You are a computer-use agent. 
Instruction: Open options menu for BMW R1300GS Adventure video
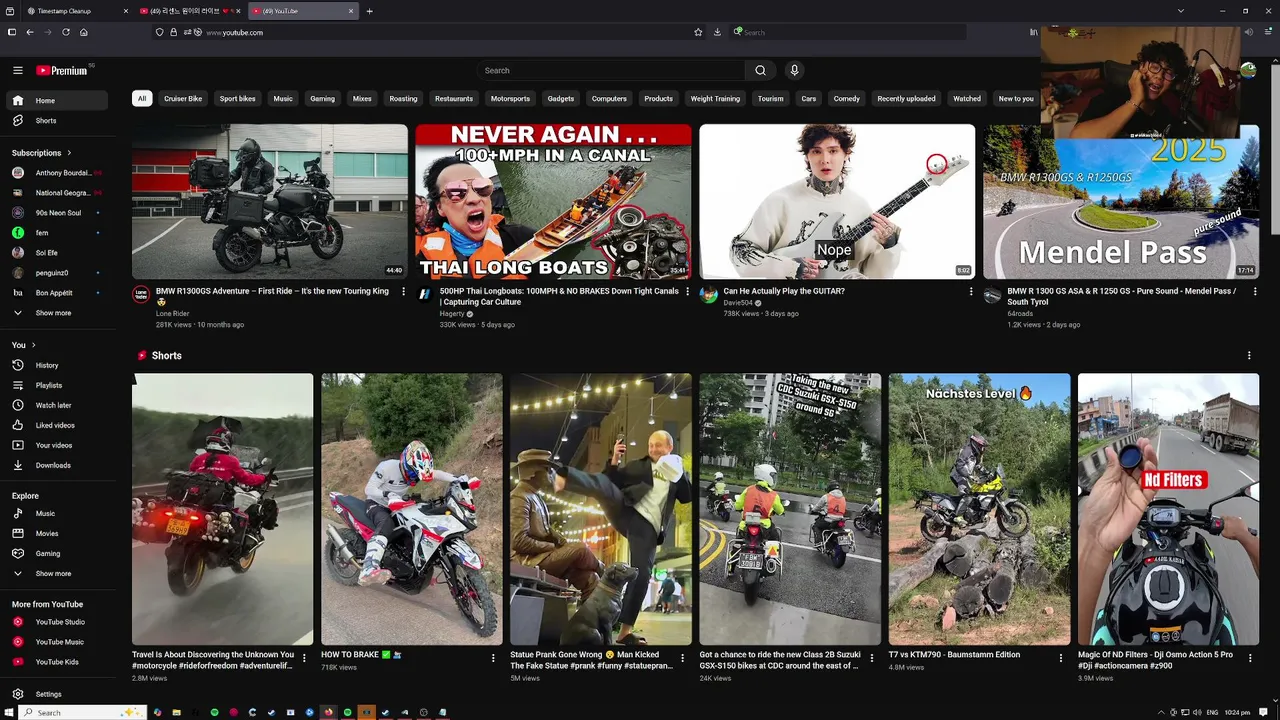coord(403,292)
